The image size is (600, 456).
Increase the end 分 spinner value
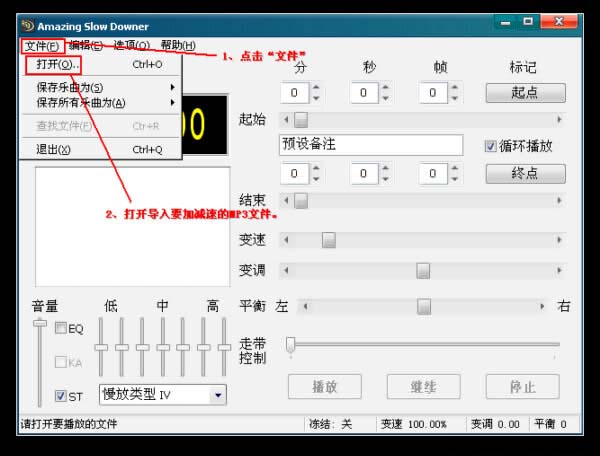[316, 169]
